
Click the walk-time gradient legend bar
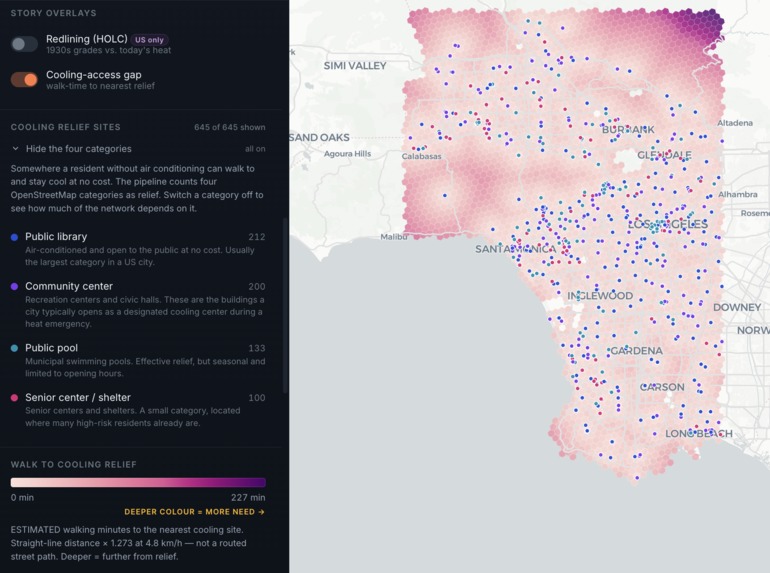coord(138,483)
